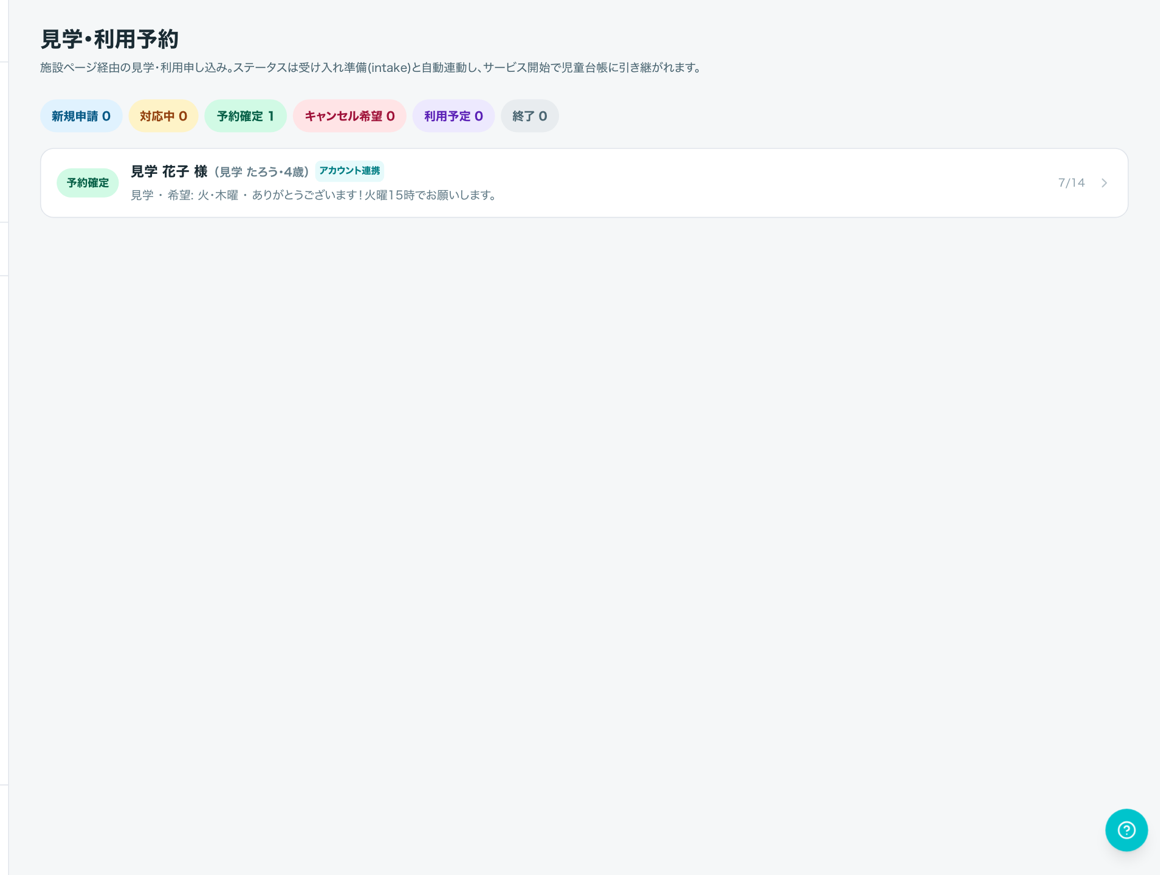
Task: Filter by 終了 status
Action: [530, 116]
